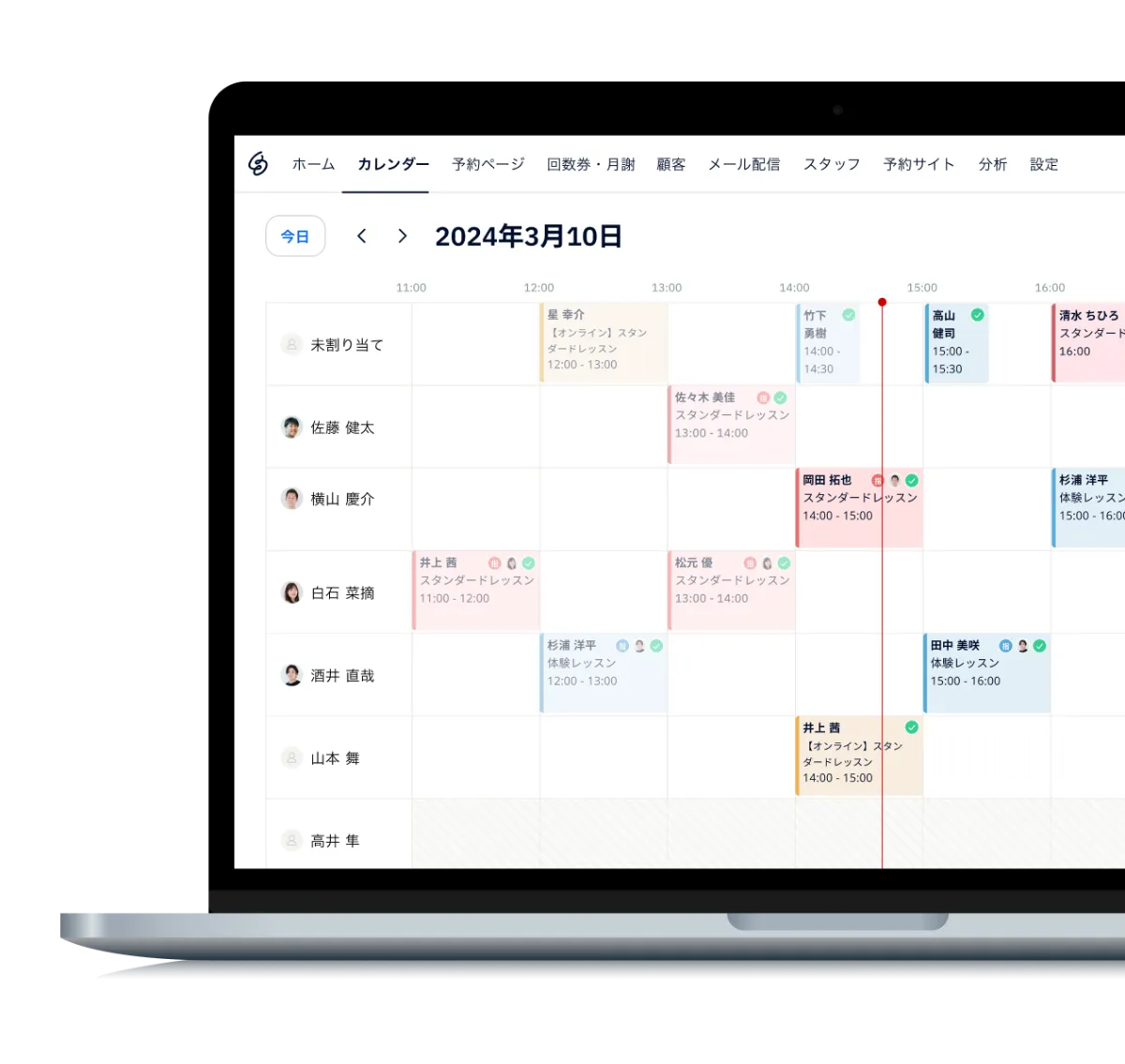1125x1064 pixels.
Task: Click red 指 badge on 井上 茜 11:00 booking
Action: (x=495, y=563)
